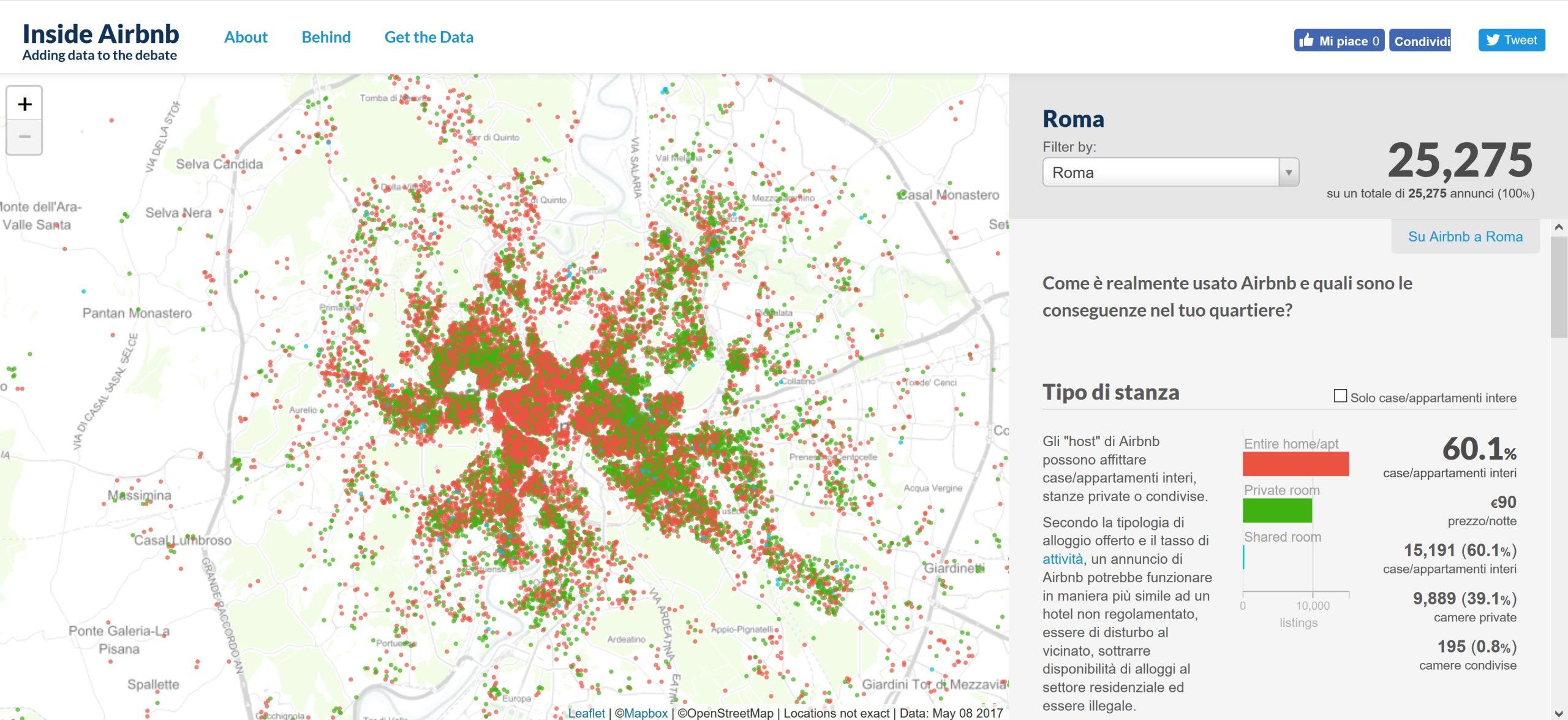The height and width of the screenshot is (720, 1568).
Task: Open the attività link
Action: pyautogui.click(x=1063, y=559)
